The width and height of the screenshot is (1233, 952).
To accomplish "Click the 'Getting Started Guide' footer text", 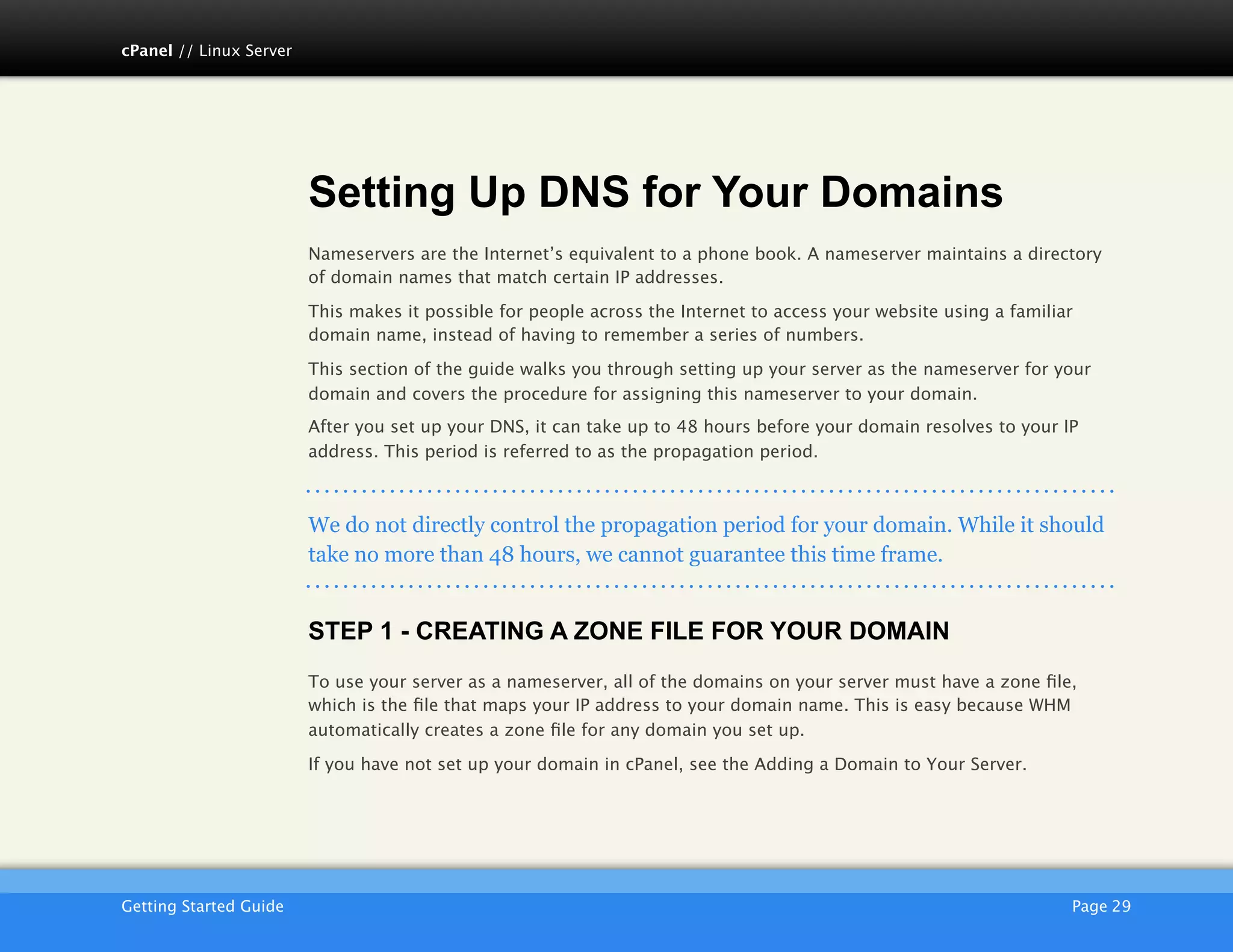I will [202, 906].
